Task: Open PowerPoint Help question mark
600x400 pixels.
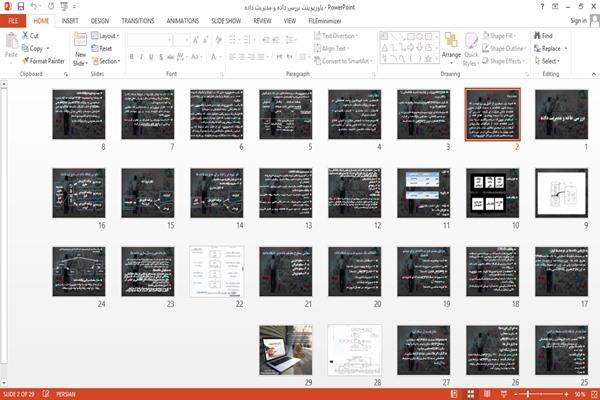Action: [x=542, y=7]
